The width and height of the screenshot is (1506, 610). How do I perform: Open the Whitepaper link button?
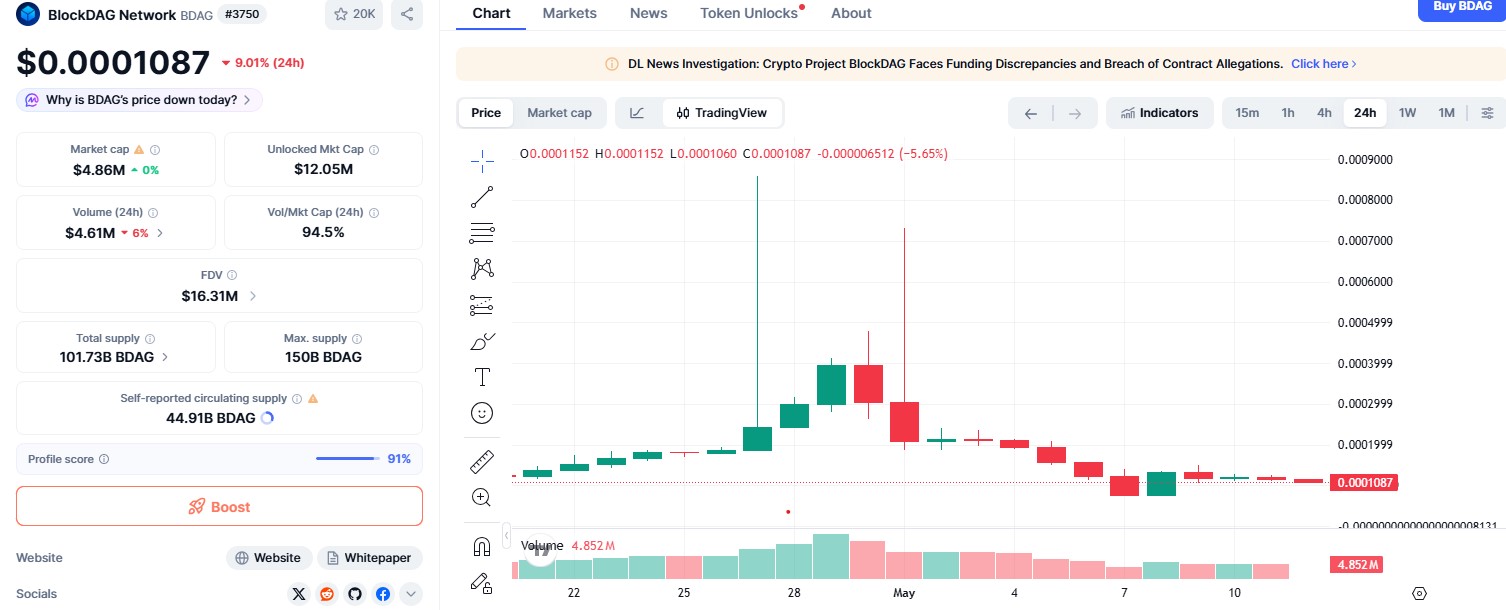[x=370, y=558]
